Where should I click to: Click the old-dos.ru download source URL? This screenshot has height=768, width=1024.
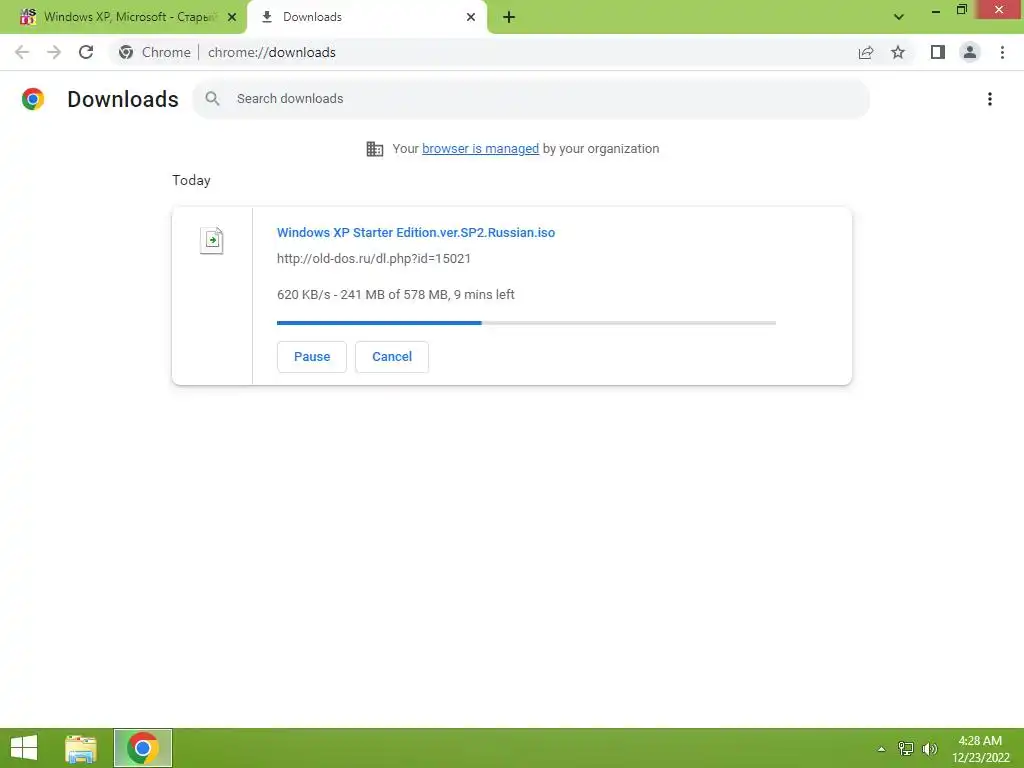374,259
